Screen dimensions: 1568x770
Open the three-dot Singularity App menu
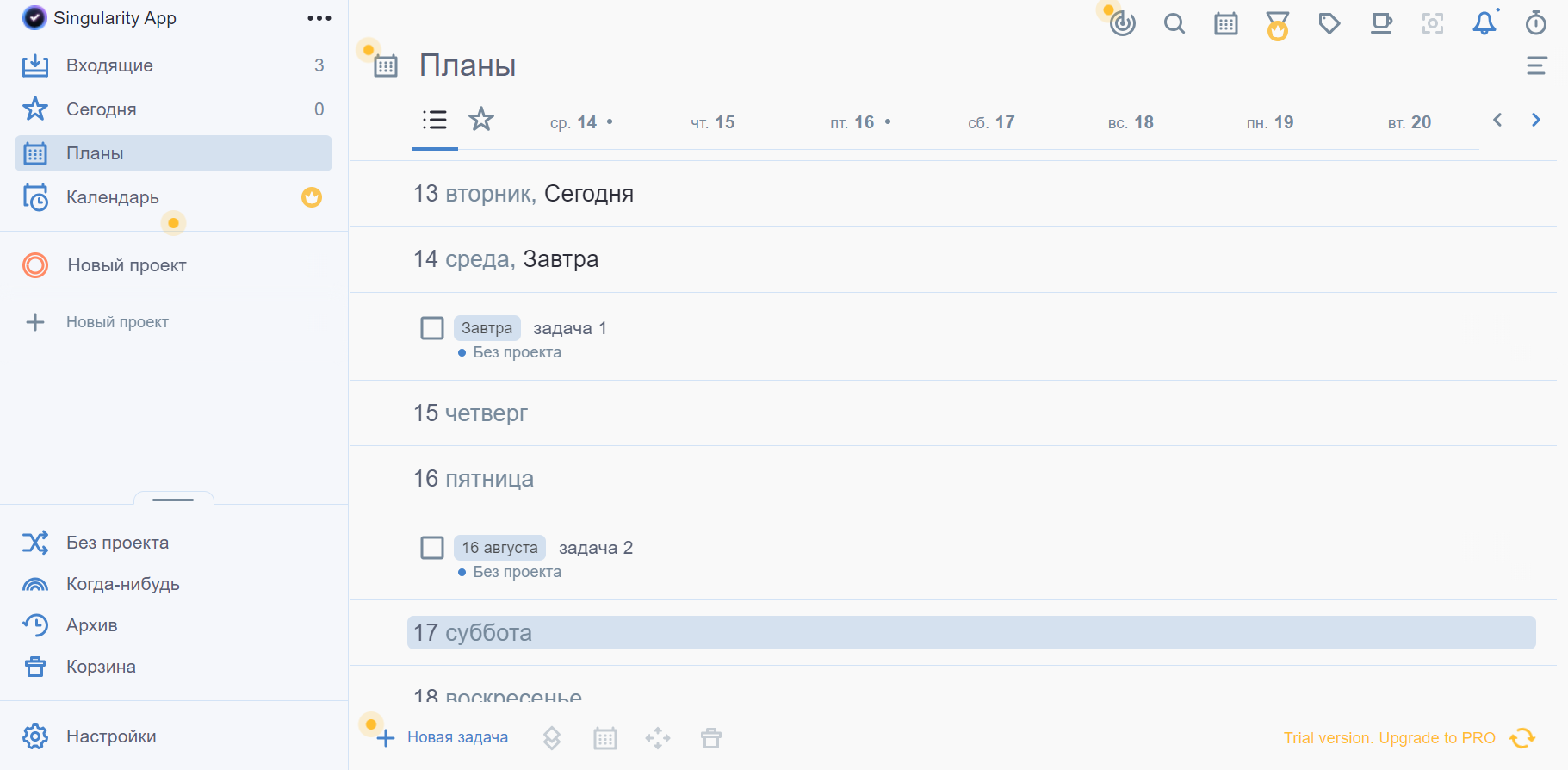click(x=319, y=18)
